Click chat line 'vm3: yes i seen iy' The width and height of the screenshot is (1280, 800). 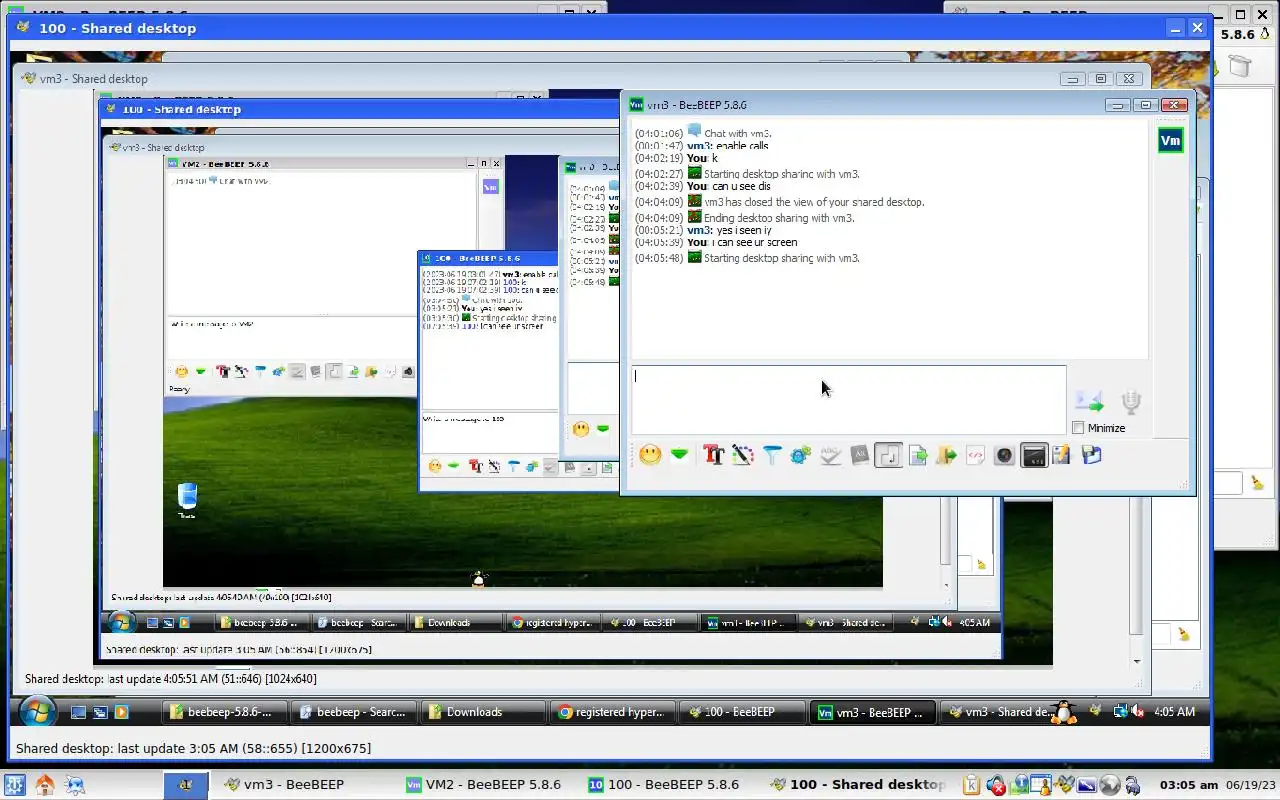click(703, 230)
